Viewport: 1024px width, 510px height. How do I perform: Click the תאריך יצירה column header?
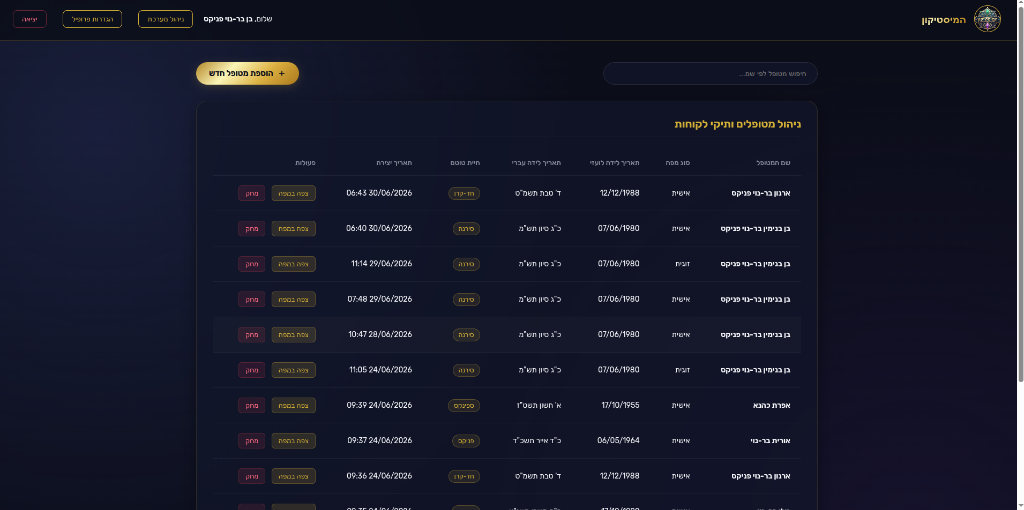[394, 163]
